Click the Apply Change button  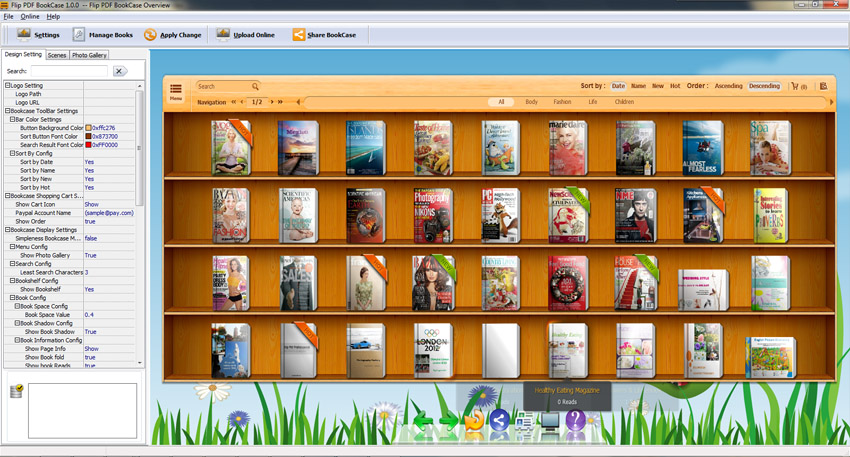click(x=172, y=35)
